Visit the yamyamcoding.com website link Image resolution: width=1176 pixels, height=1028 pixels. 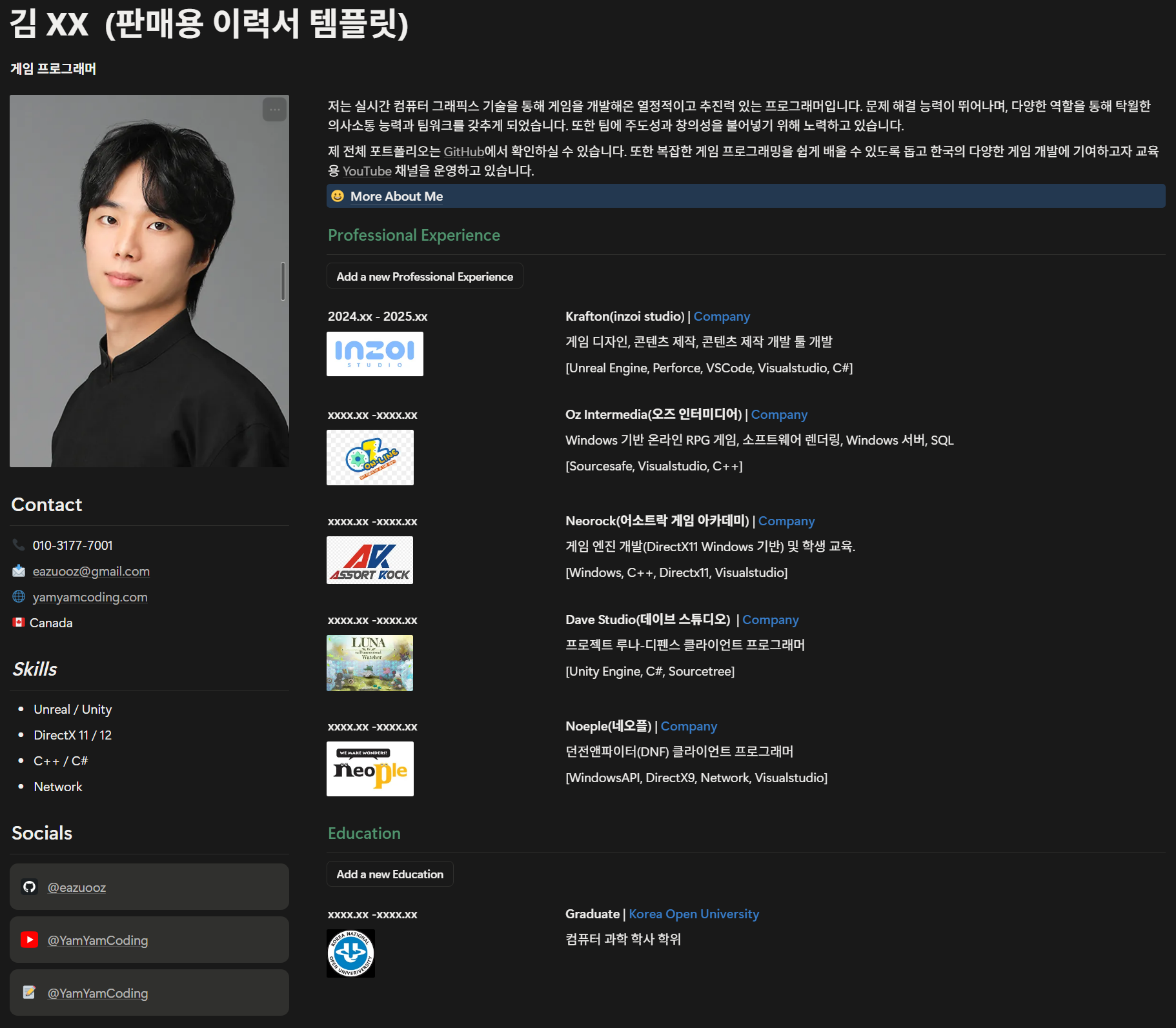tap(90, 597)
